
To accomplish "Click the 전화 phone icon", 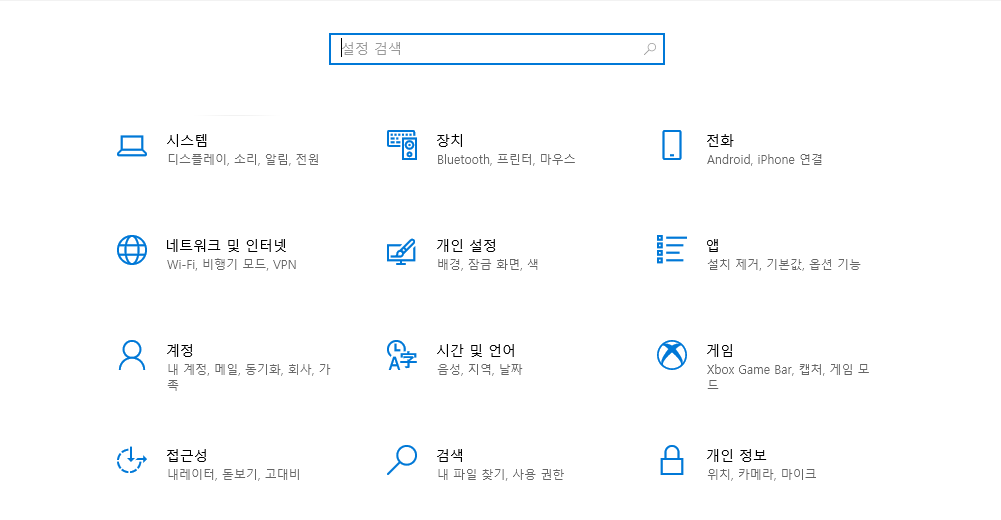I will tap(672, 145).
